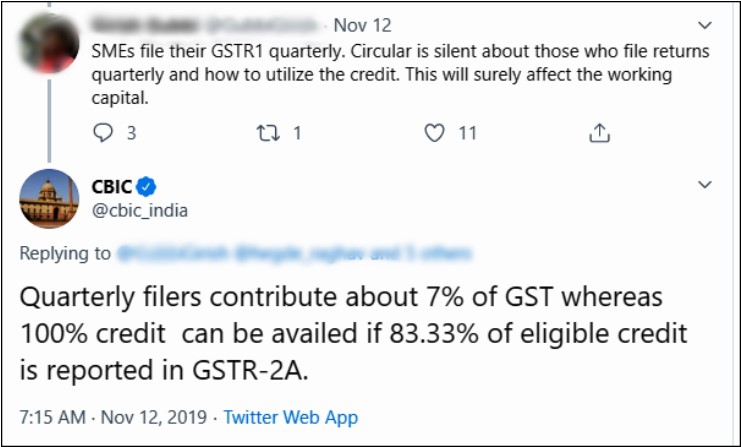Open the share icon on first tweet
The image size is (741, 447).
pos(599,133)
